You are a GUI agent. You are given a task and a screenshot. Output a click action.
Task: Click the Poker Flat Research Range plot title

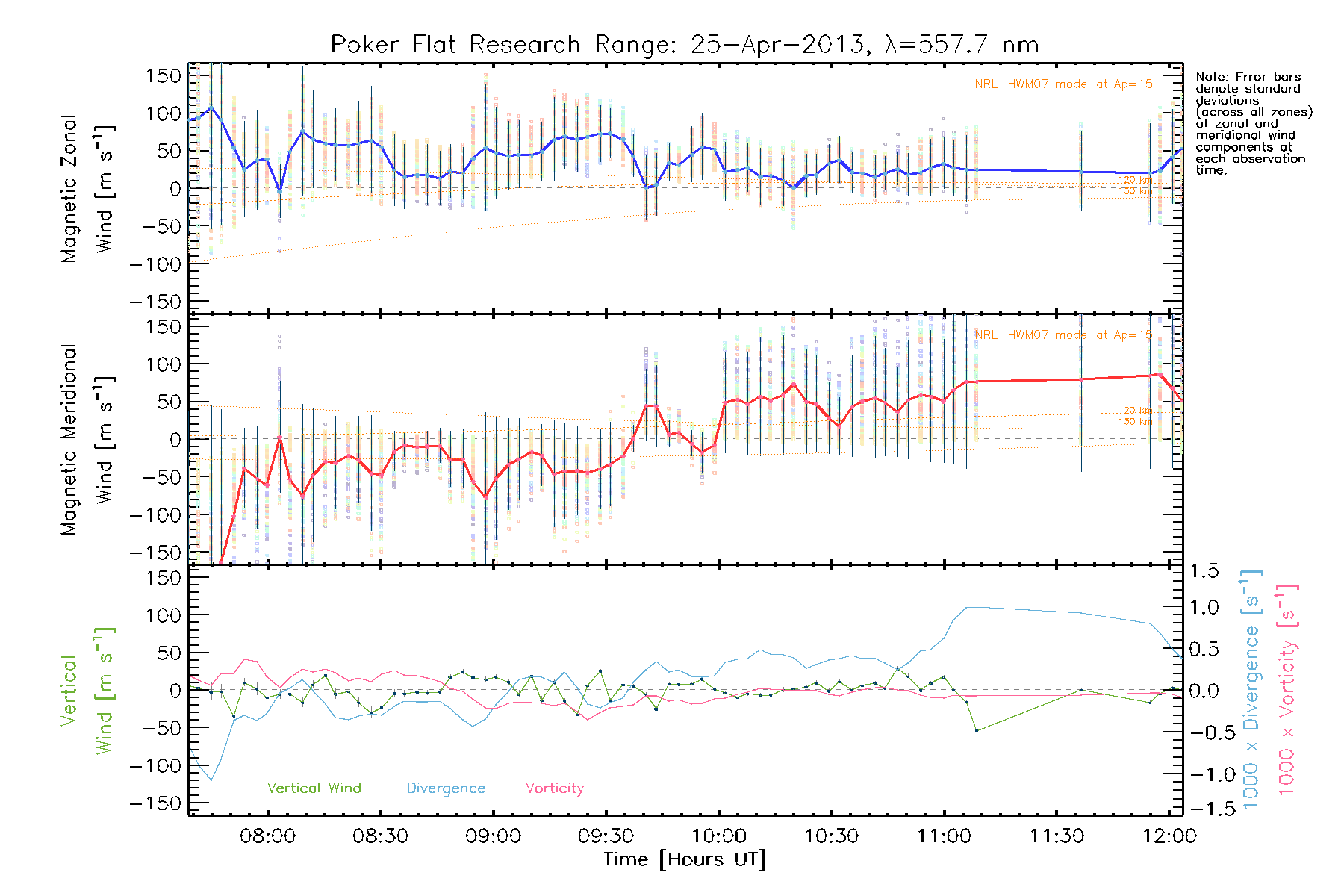point(684,45)
